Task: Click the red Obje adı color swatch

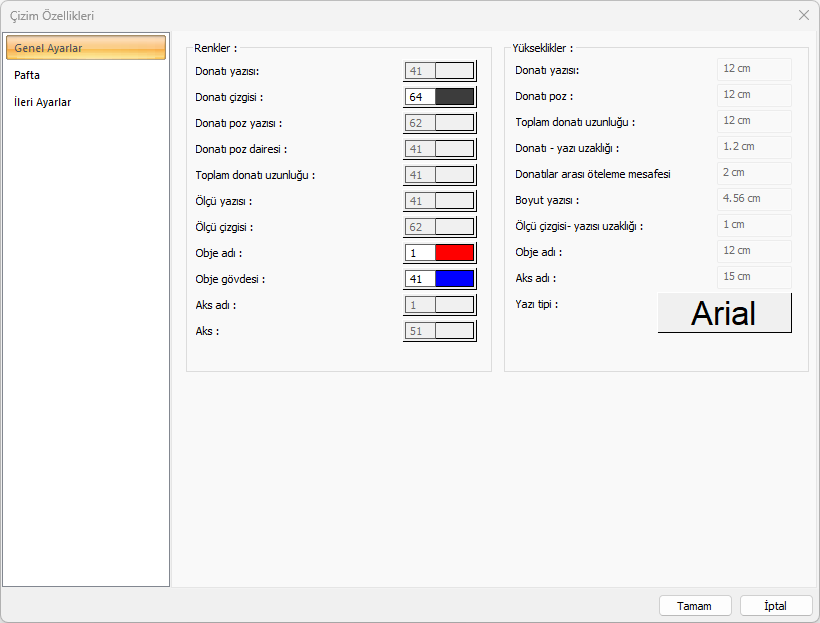Action: pyautogui.click(x=454, y=253)
